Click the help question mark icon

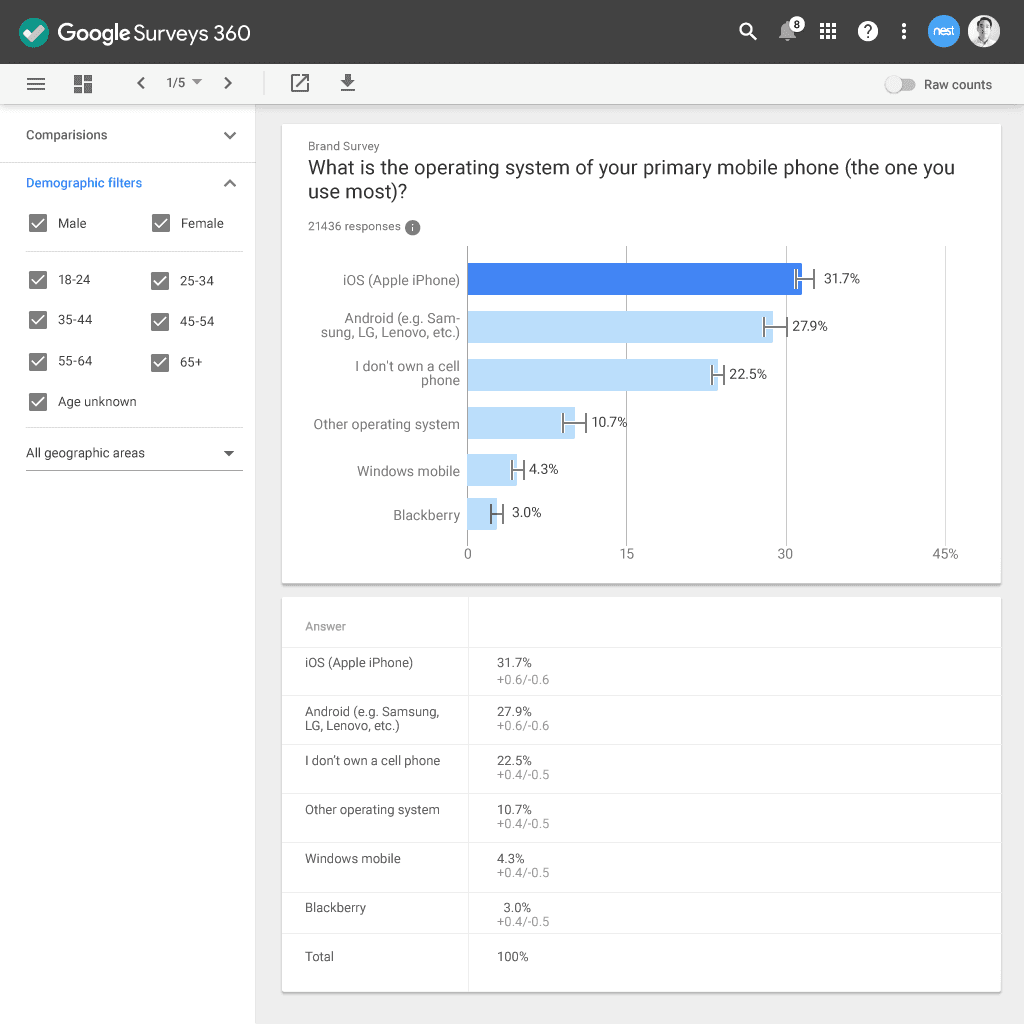click(868, 32)
